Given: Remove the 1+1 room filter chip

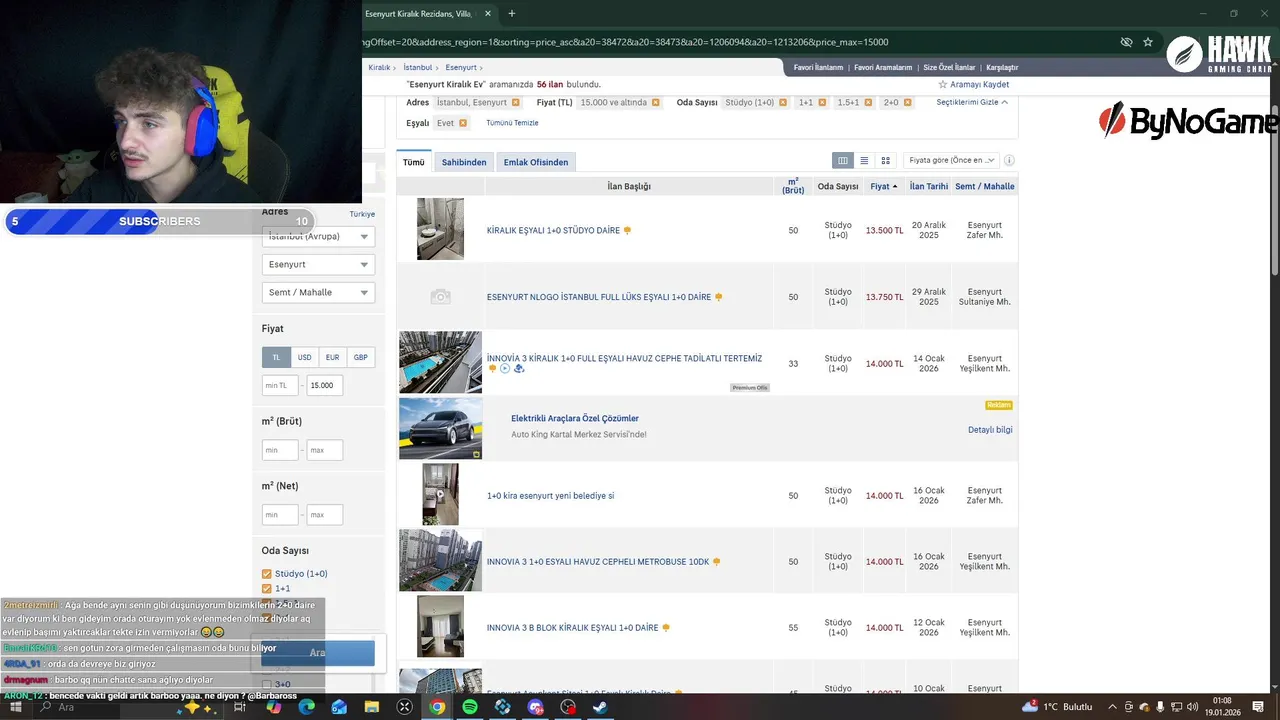Looking at the screenshot, I should coord(822,102).
